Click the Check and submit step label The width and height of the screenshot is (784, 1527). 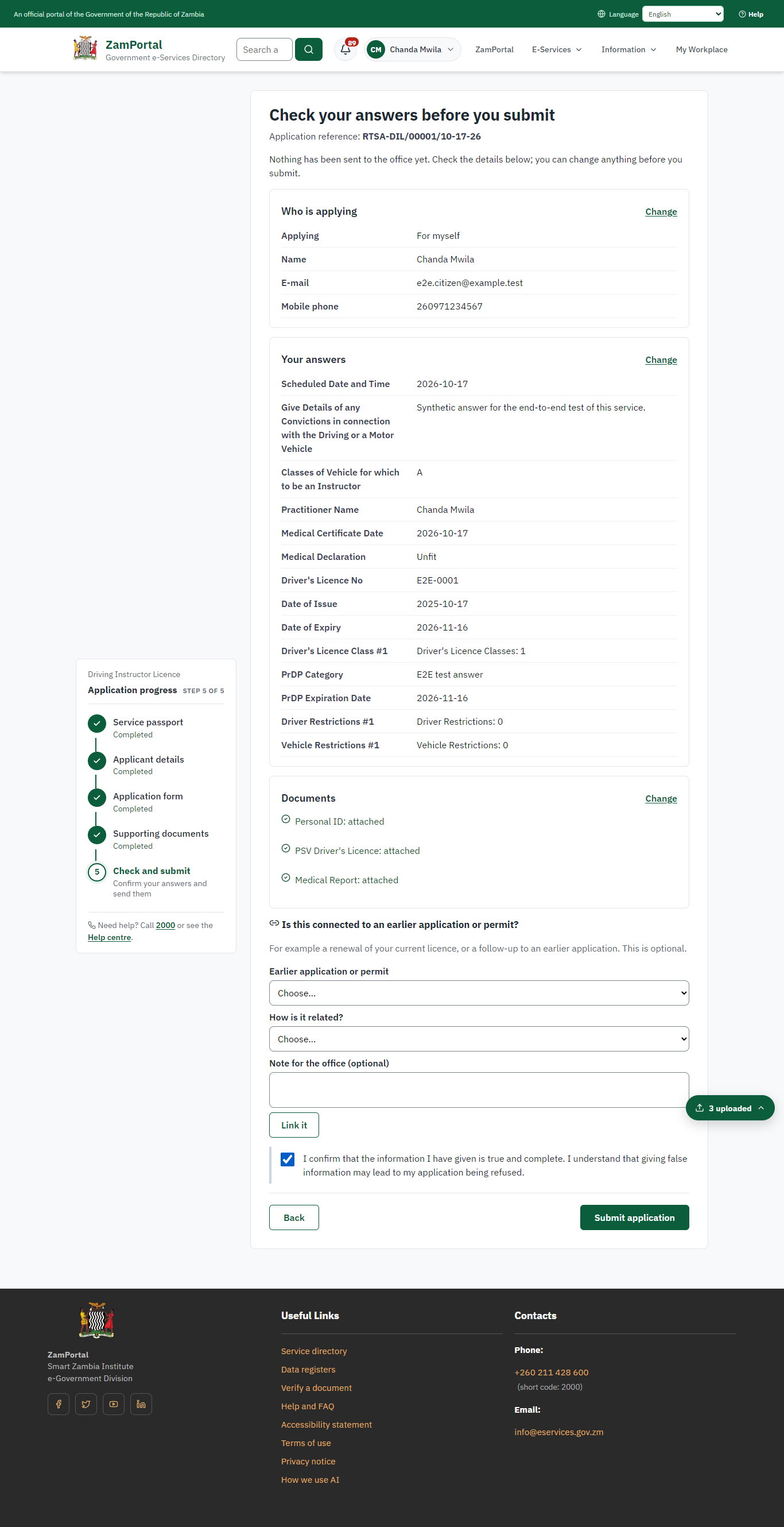[152, 871]
